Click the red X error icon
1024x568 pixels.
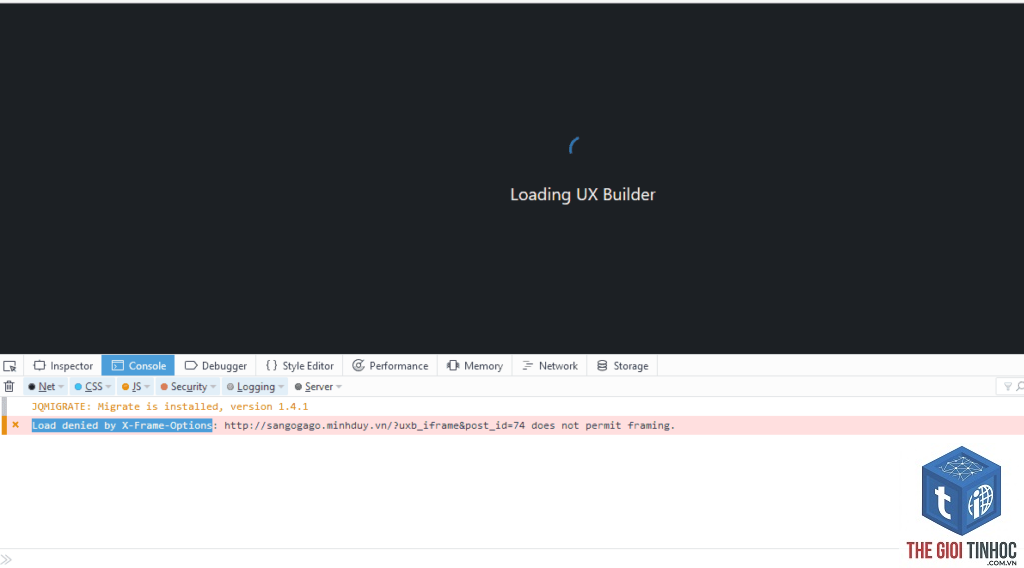(x=16, y=425)
